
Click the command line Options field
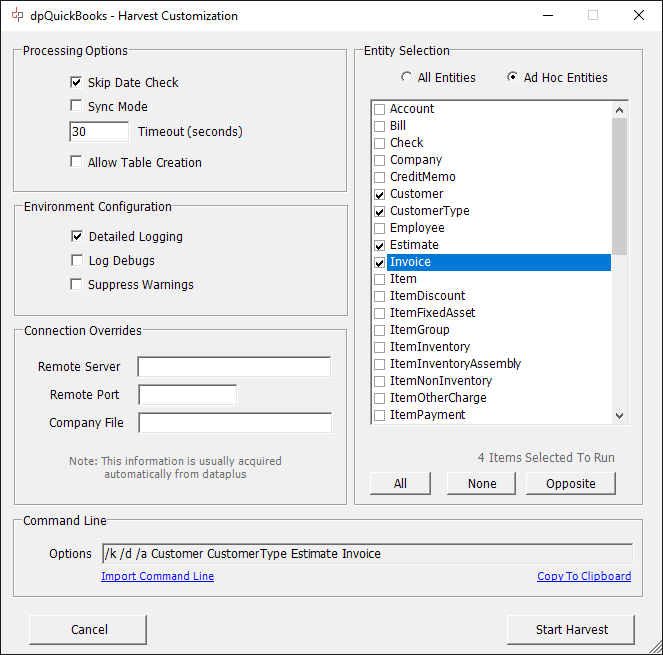[367, 554]
